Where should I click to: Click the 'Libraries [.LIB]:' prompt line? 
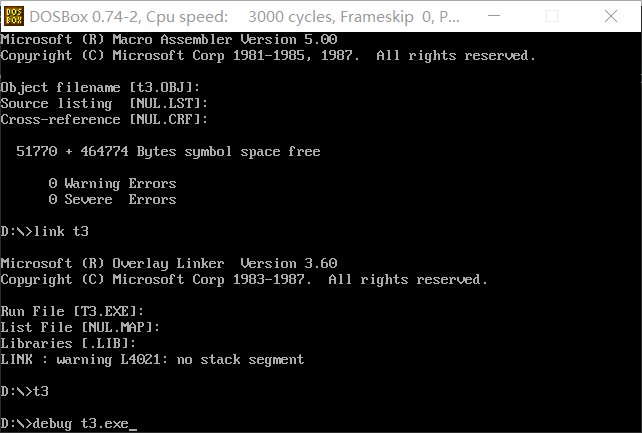pos(68,343)
